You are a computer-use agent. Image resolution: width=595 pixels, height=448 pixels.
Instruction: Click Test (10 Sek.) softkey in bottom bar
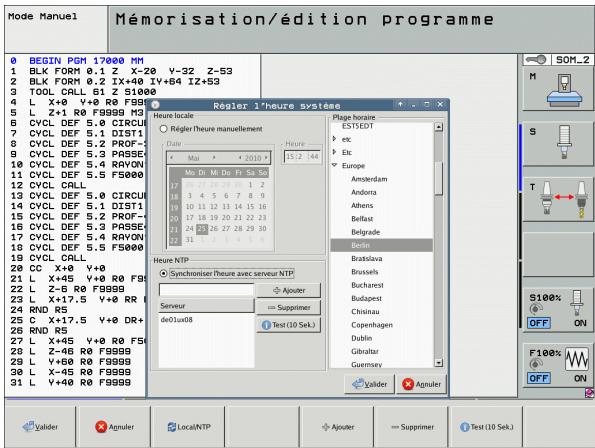pos(486,427)
